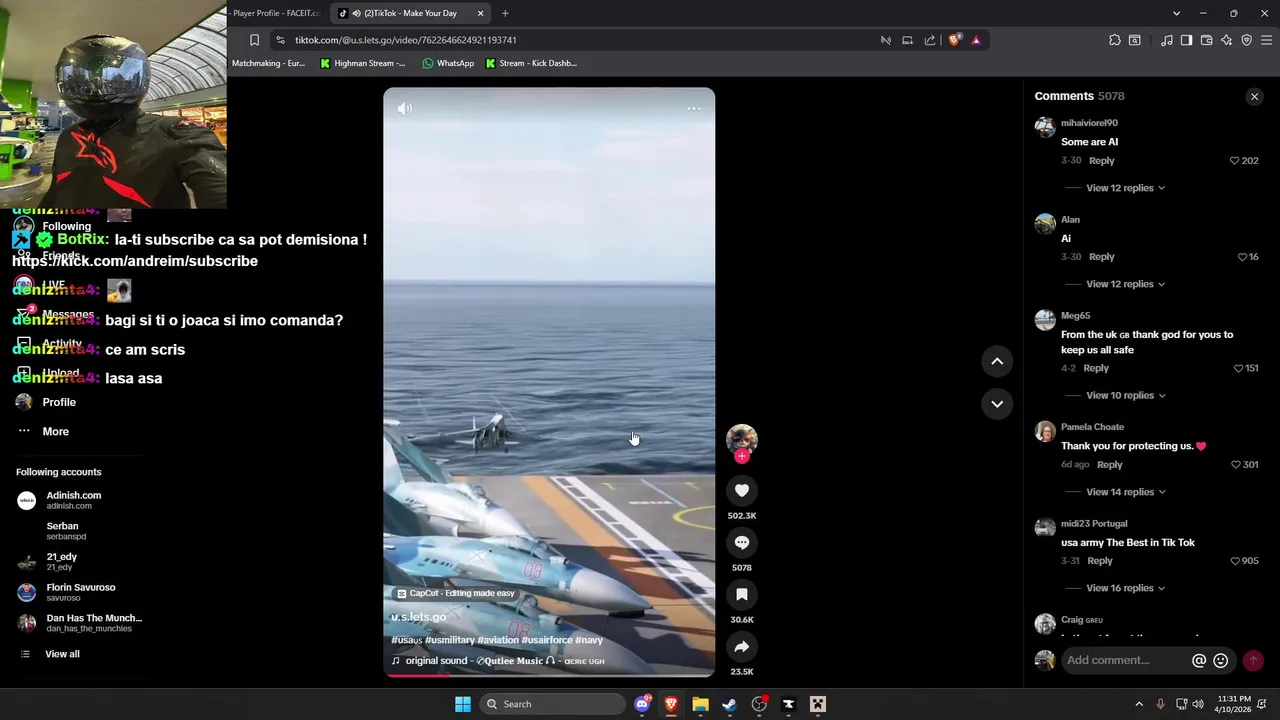
Task: Expand View 16 replies under midi23 Portugal
Action: (1125, 588)
